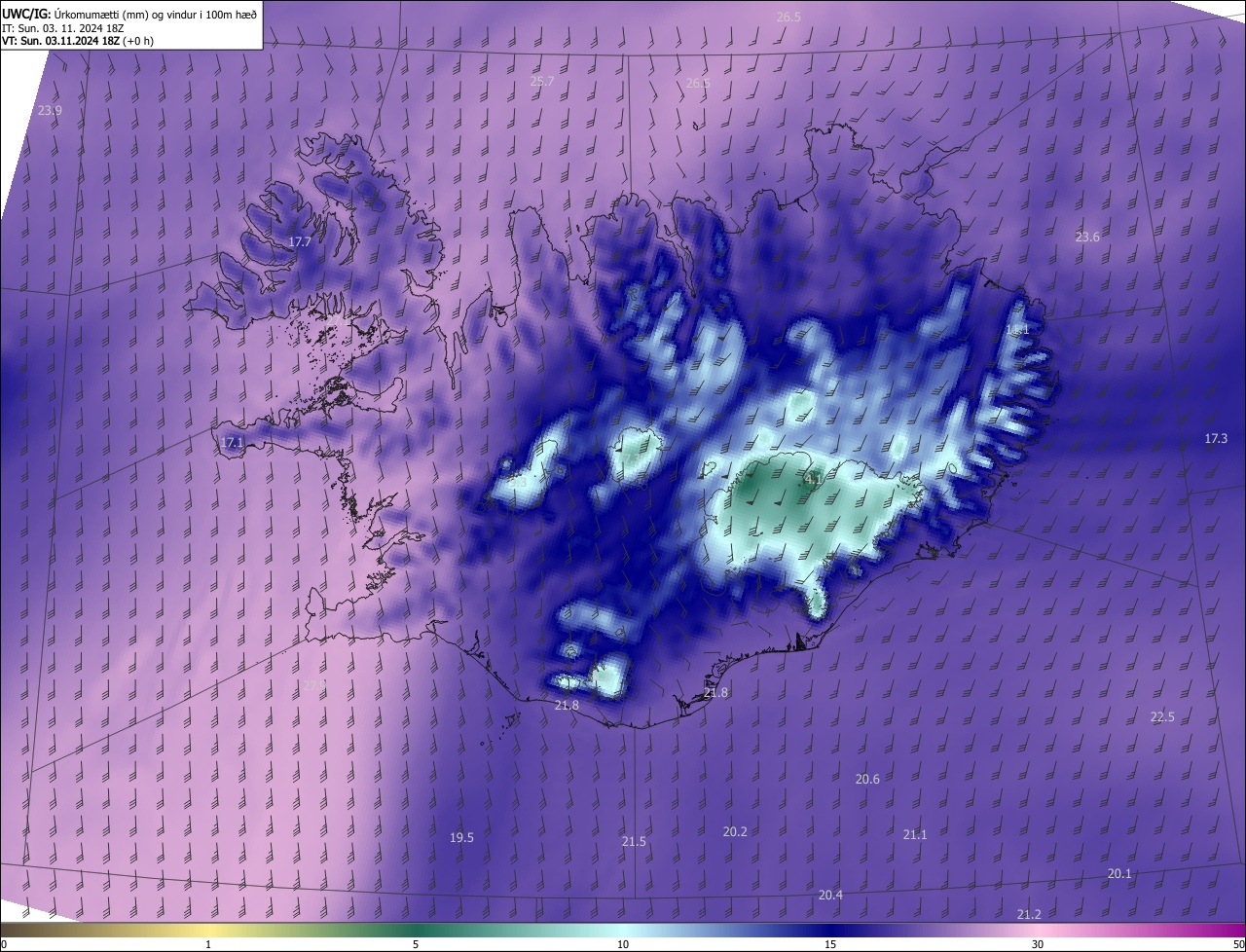Click the 23.6 value label
This screenshot has width=1246, height=952.
coord(1087,238)
